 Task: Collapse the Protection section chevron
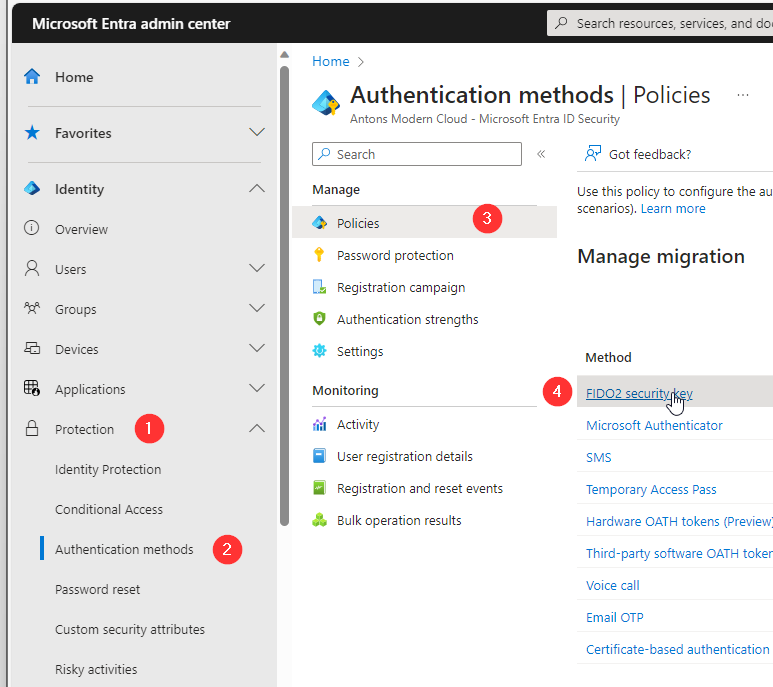click(x=257, y=428)
